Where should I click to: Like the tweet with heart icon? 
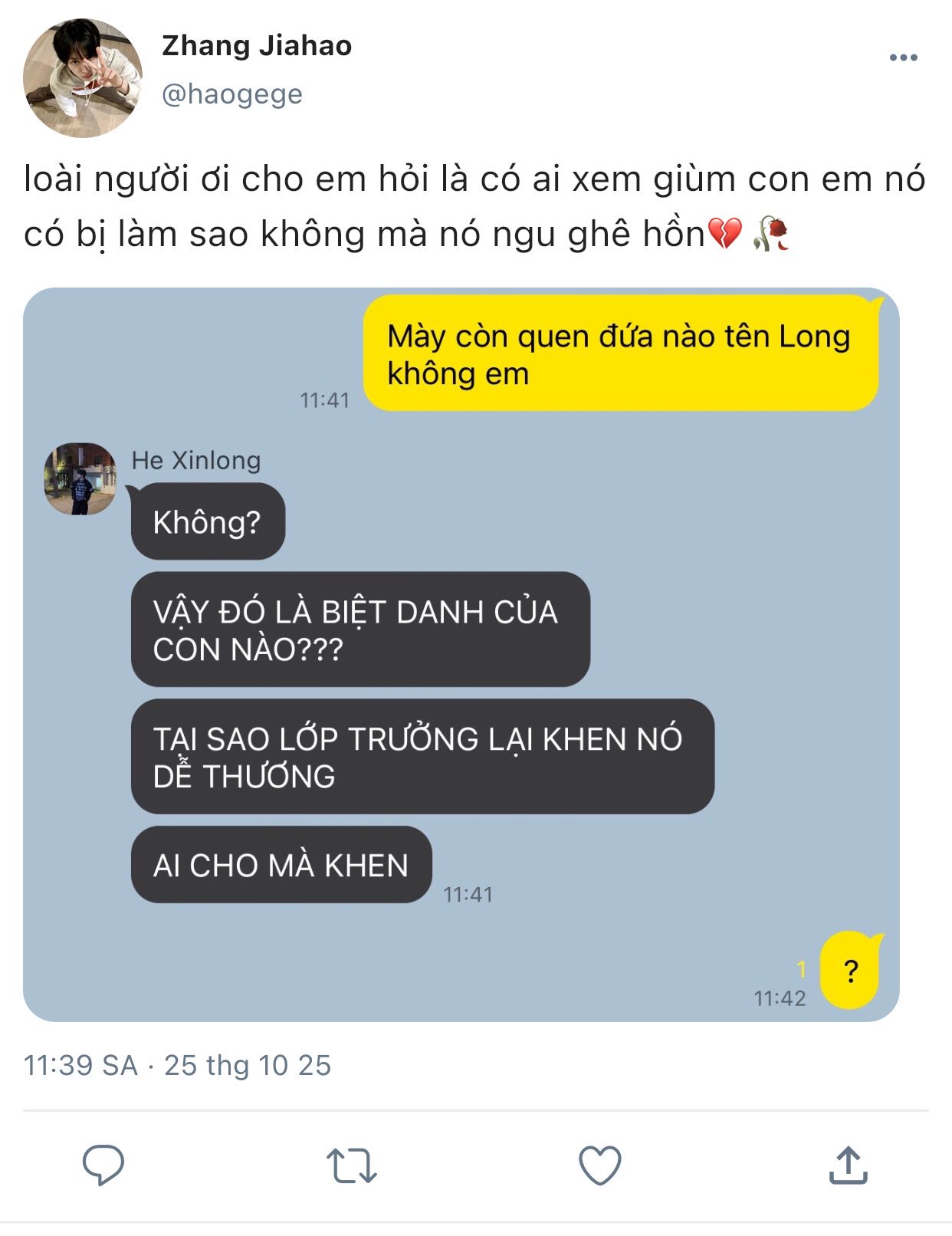coord(599,1165)
